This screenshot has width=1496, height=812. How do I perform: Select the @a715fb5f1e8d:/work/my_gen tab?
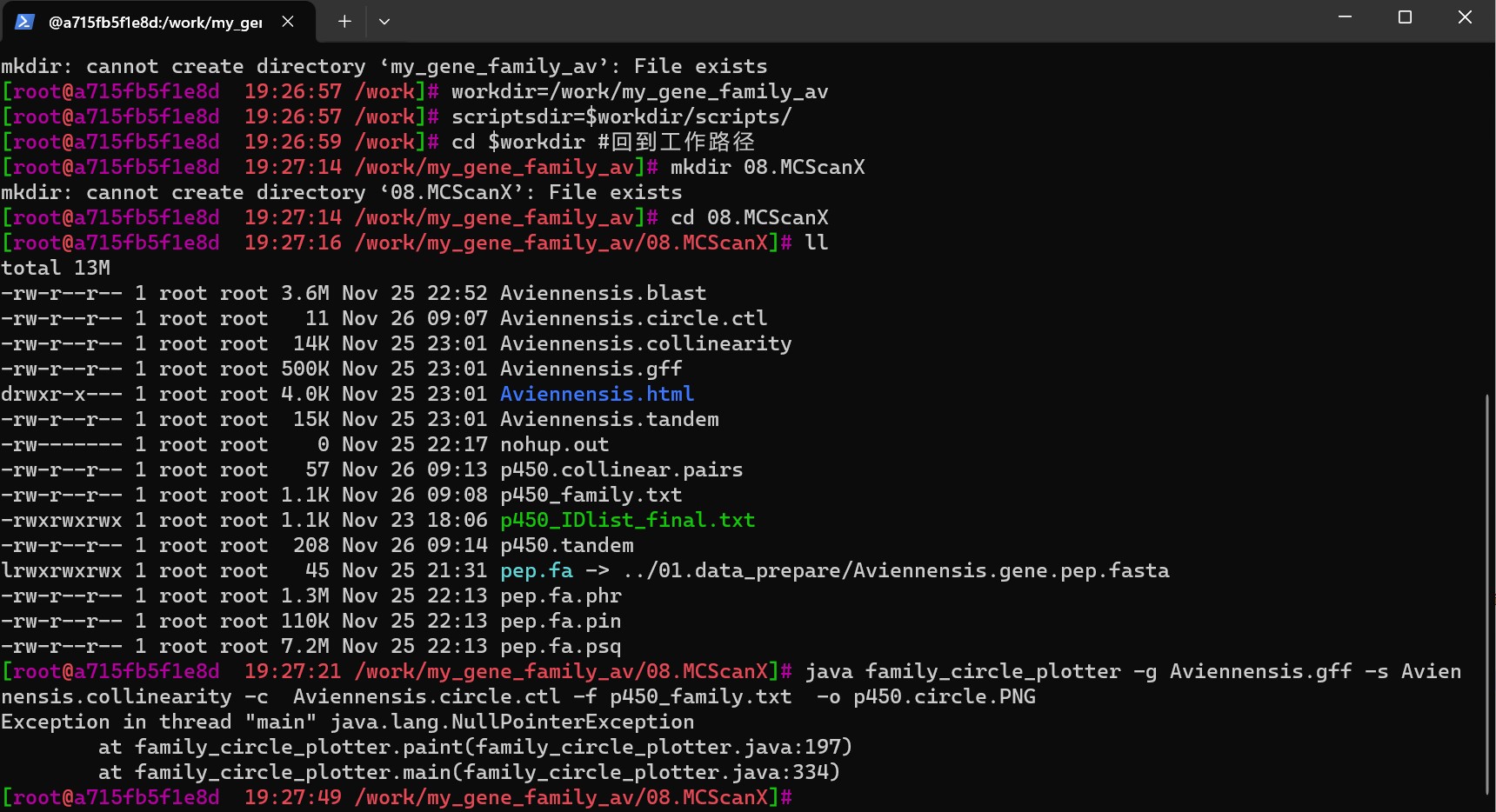point(157,23)
